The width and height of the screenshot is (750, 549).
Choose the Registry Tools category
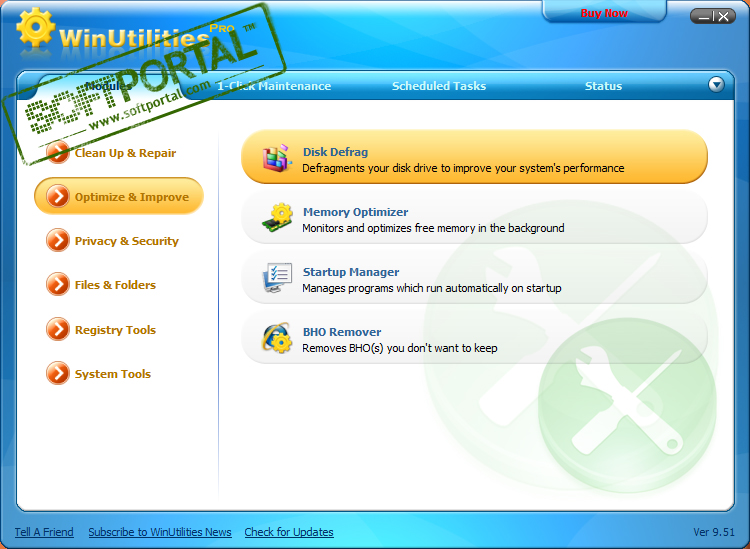coord(115,330)
